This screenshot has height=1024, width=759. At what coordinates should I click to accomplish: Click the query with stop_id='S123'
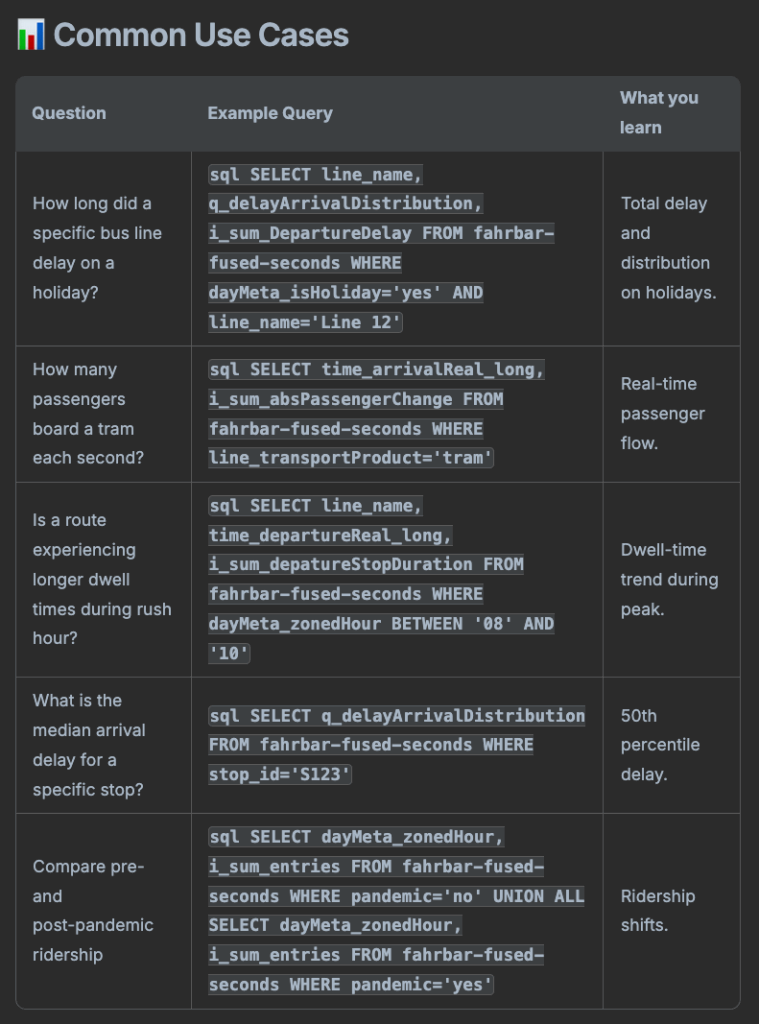(x=396, y=745)
